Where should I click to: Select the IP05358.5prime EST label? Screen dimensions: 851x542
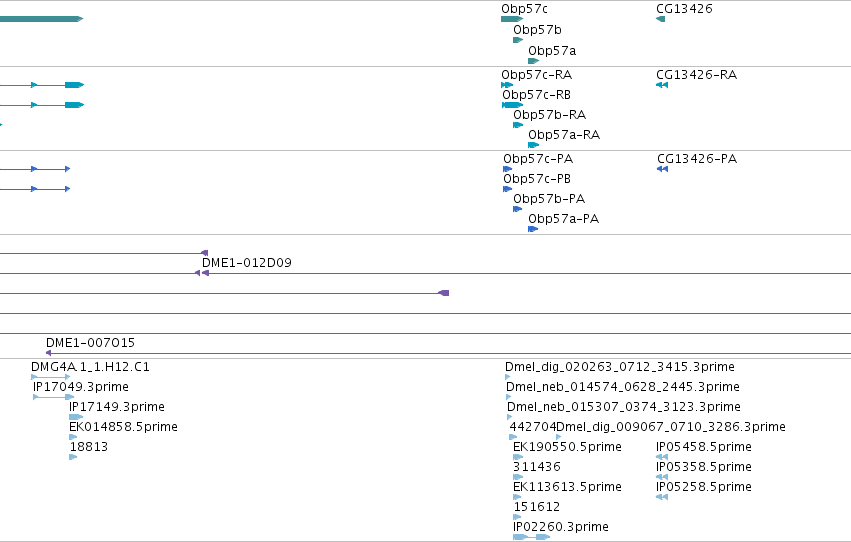pos(704,468)
